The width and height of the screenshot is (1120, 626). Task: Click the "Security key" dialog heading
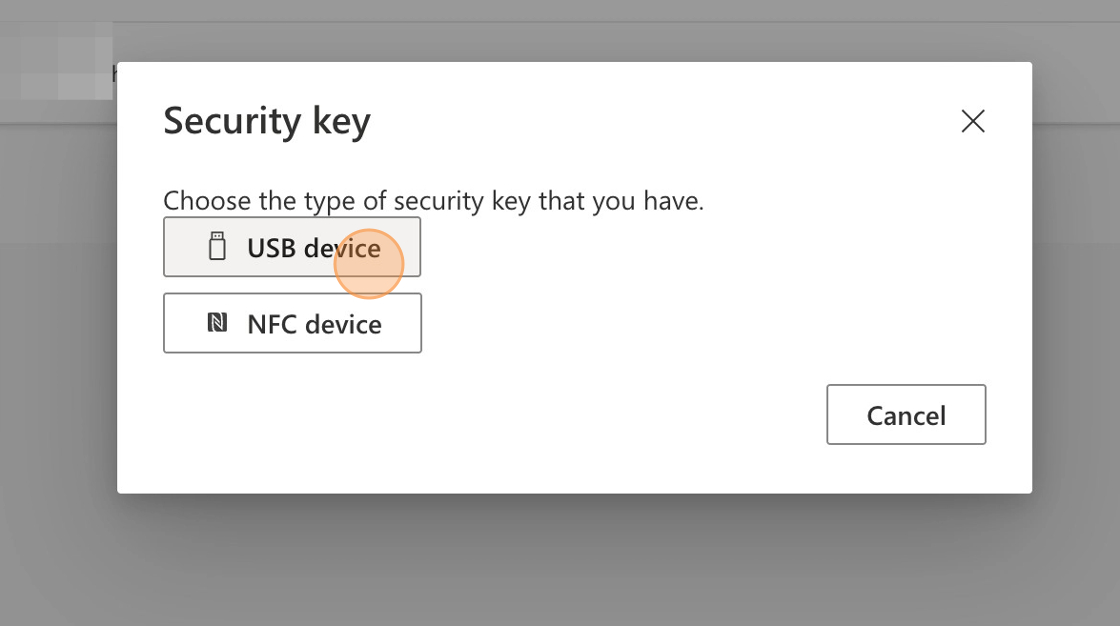267,121
